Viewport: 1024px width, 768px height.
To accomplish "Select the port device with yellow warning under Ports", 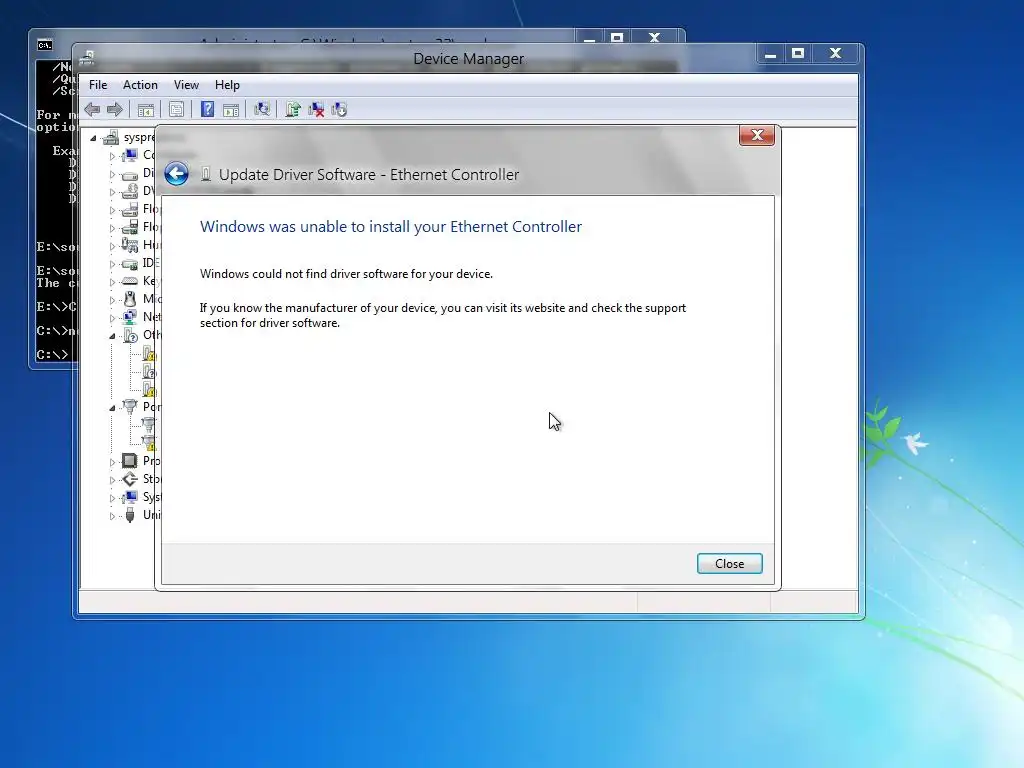I will pos(149,443).
